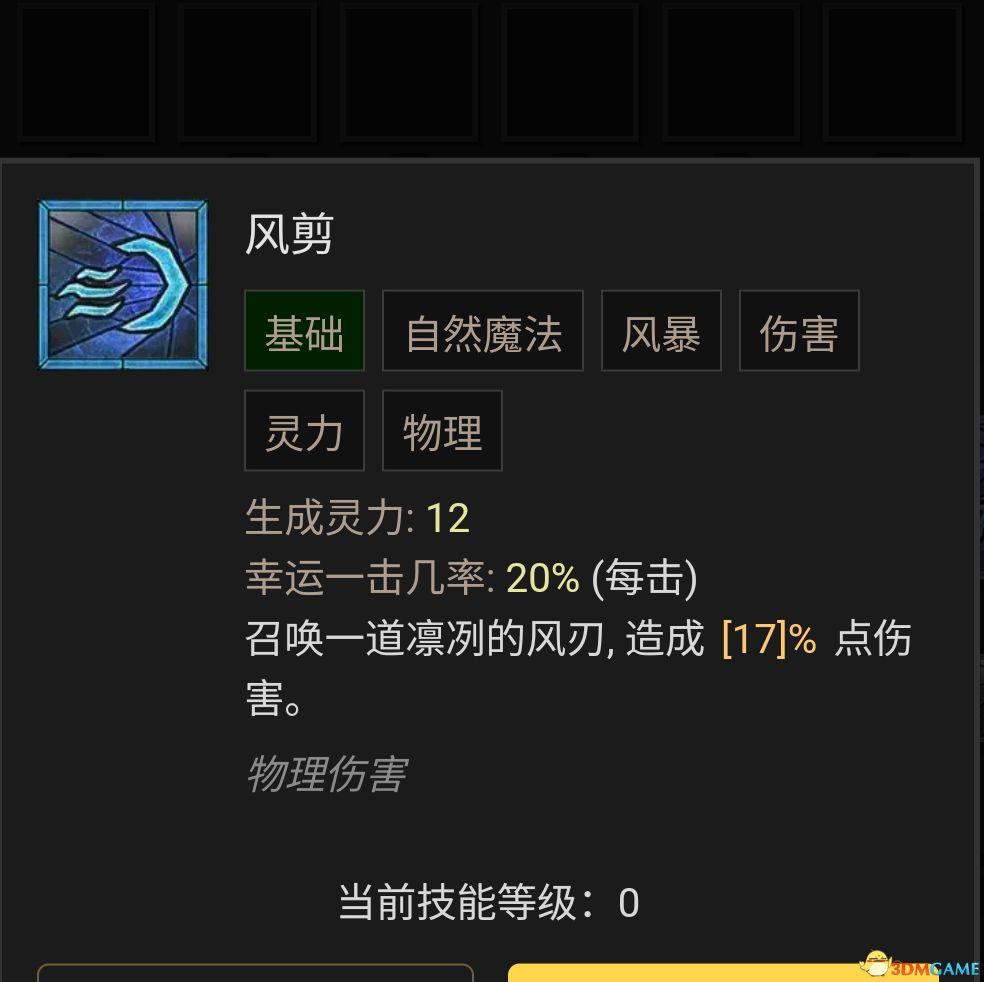
Task: Select the rightmost empty skill slot
Action: point(892,71)
